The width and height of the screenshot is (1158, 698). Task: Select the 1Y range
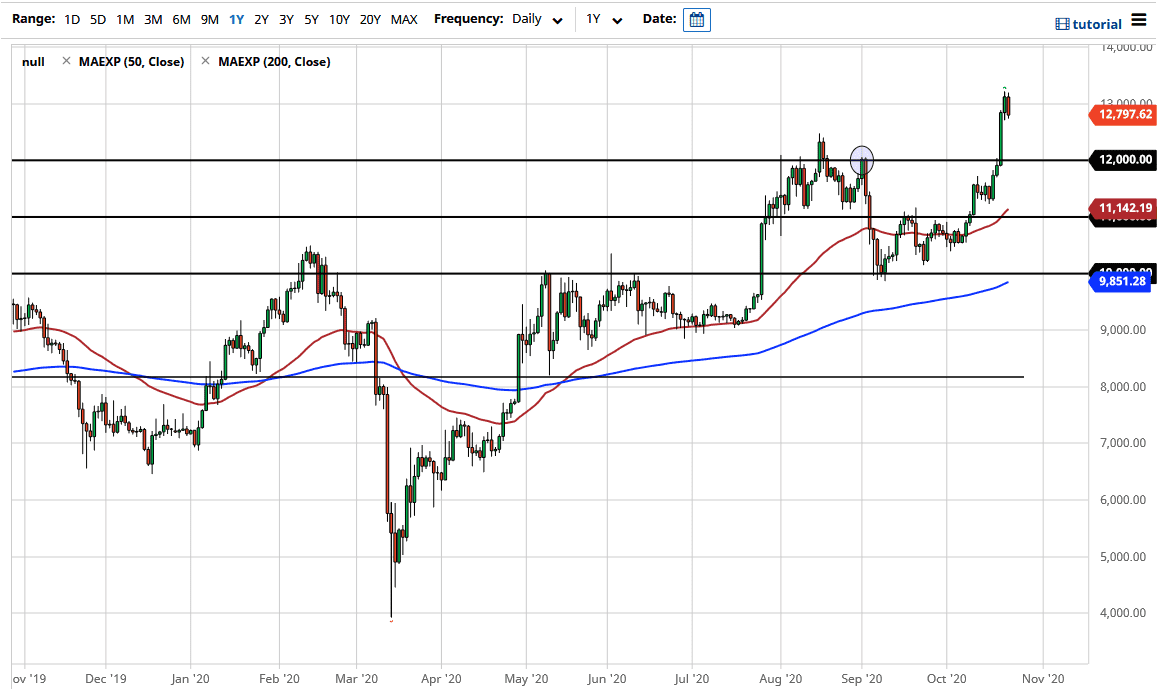coord(236,19)
